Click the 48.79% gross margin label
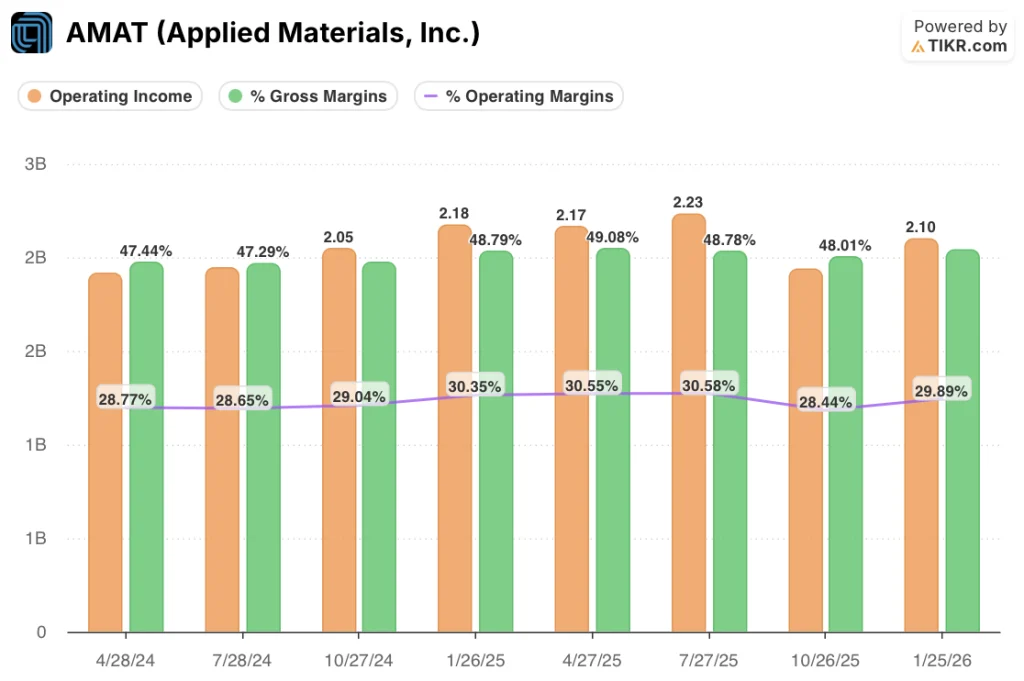 pos(496,240)
